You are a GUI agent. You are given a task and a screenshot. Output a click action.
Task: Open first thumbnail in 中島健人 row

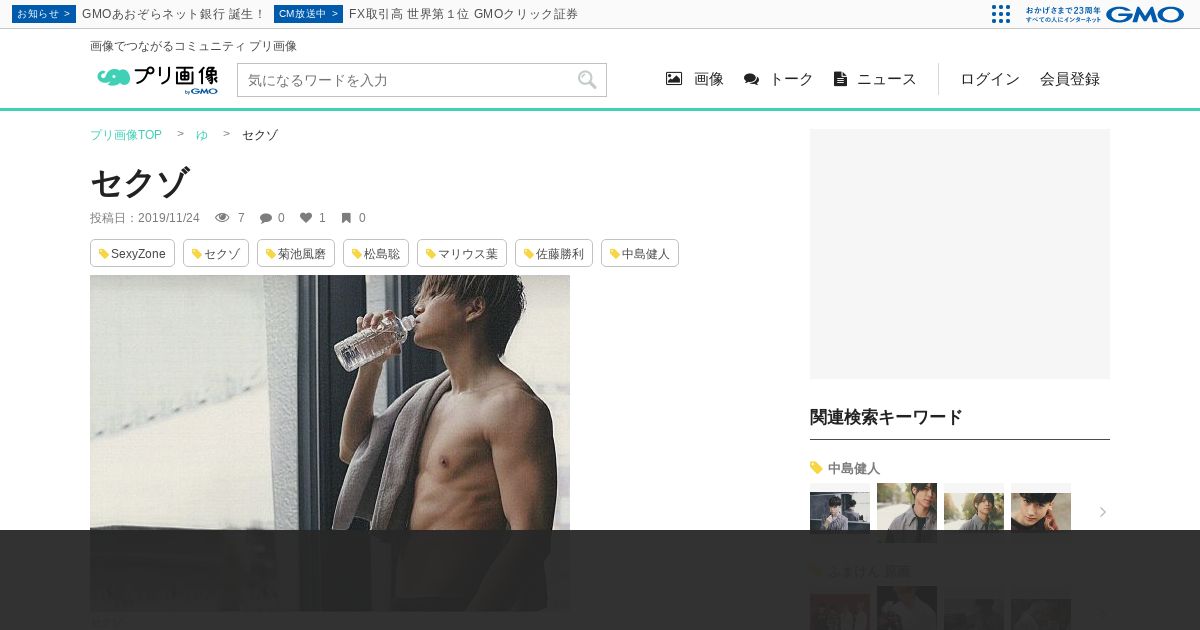point(840,512)
